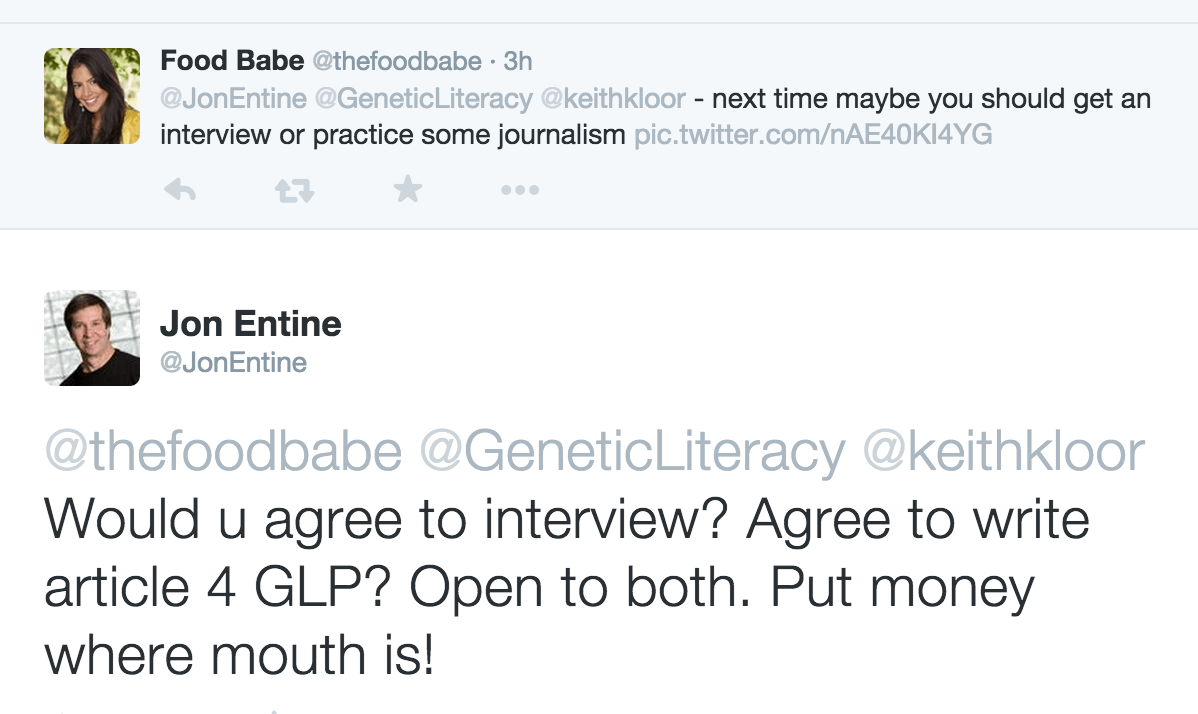Open @thefoodbabe mention in Jon Entine's reply
The height and width of the screenshot is (714, 1198).
[x=223, y=451]
